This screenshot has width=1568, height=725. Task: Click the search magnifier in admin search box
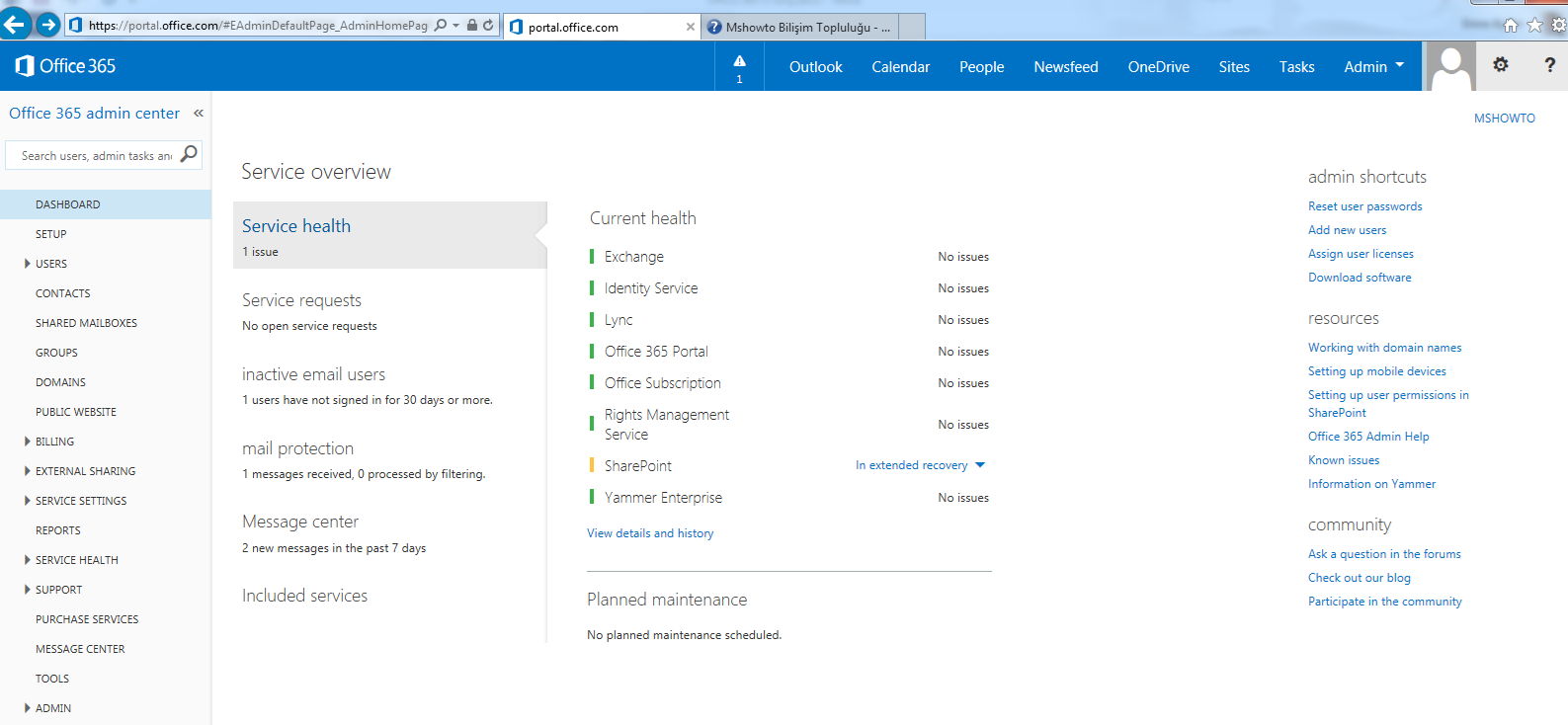189,154
